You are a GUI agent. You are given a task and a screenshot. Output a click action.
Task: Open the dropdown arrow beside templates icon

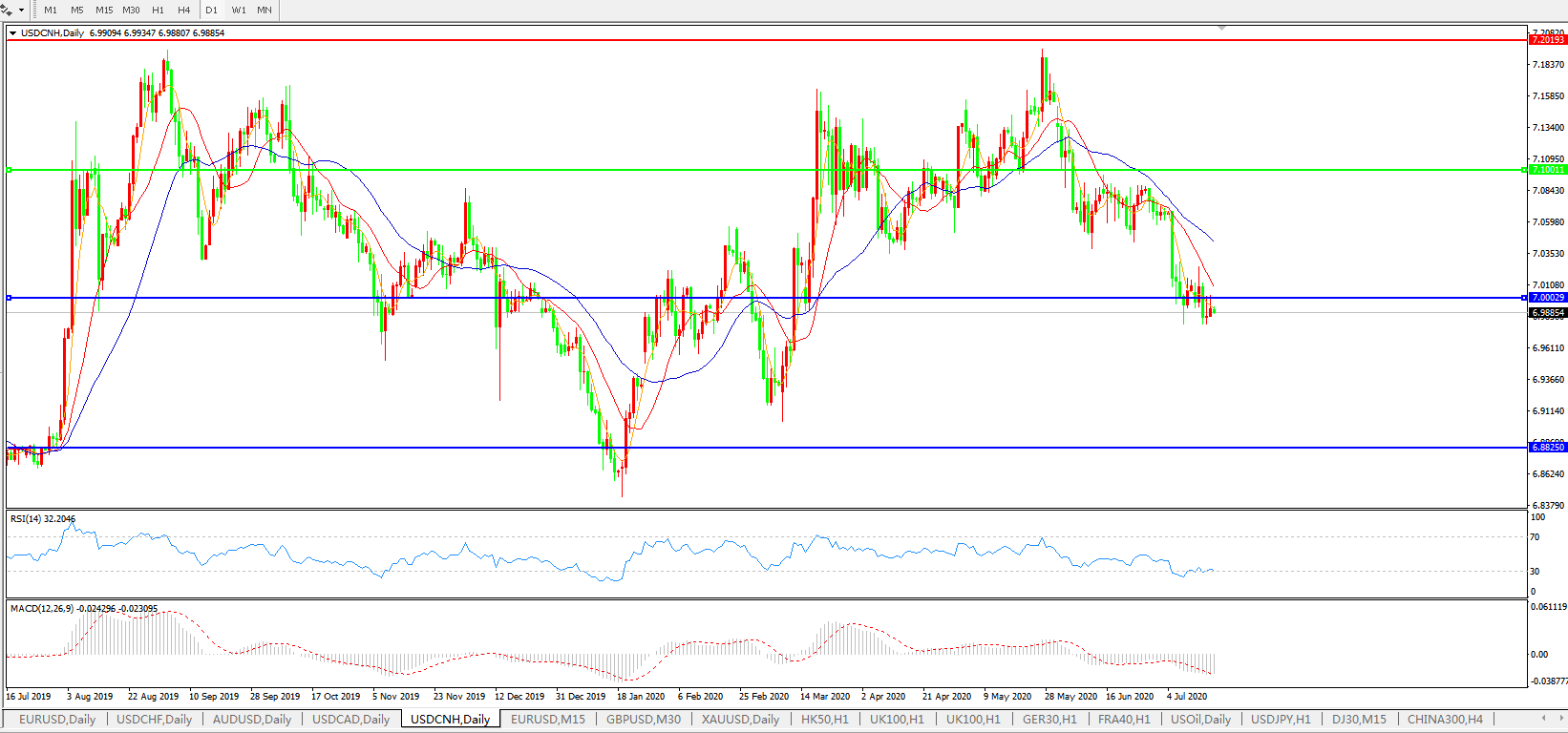(21, 10)
